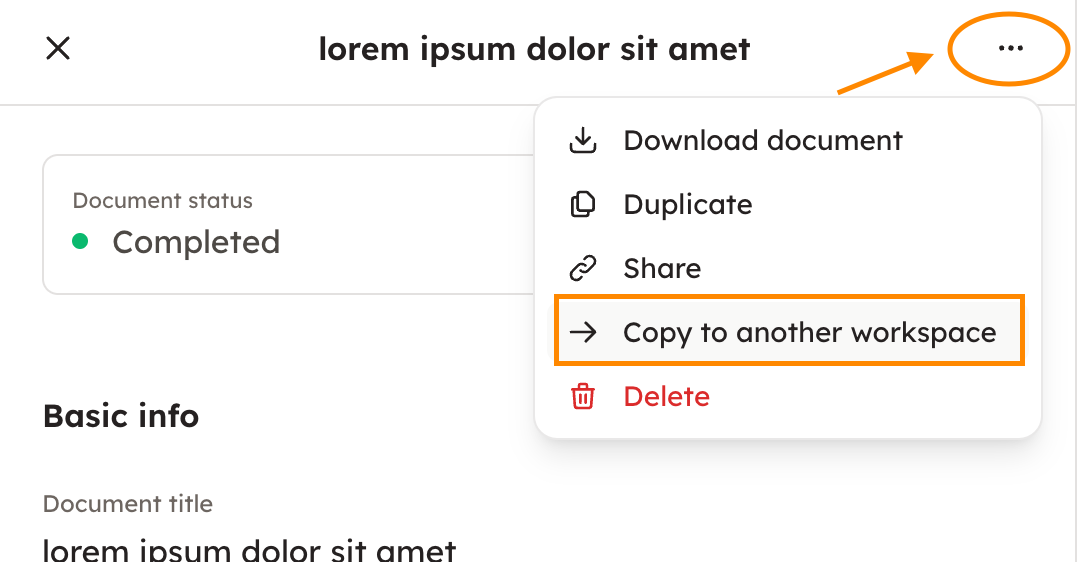Click the header title lorem ipsum
1082x562 pixels.
[534, 48]
